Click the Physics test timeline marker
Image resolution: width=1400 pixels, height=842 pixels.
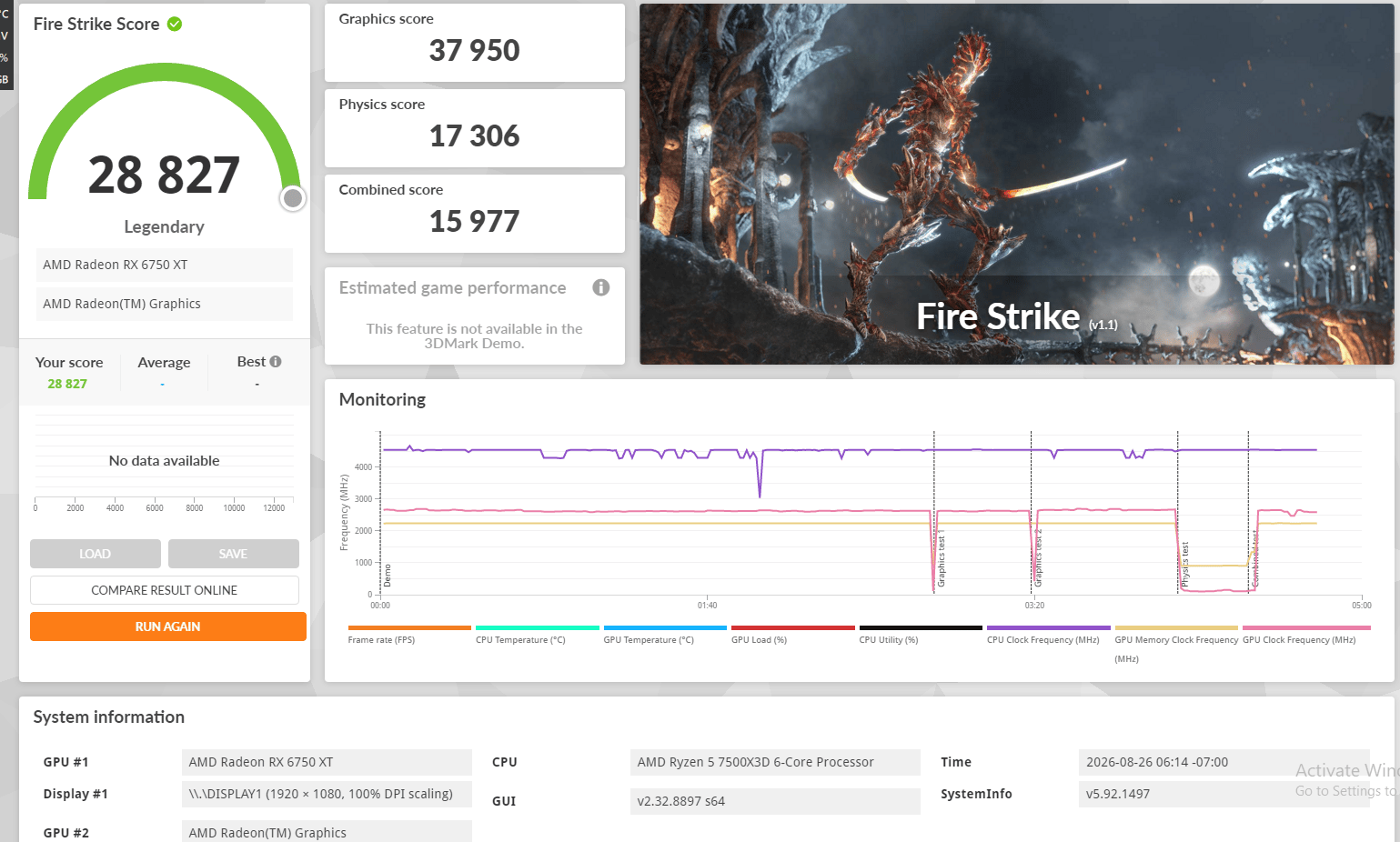1185,564
